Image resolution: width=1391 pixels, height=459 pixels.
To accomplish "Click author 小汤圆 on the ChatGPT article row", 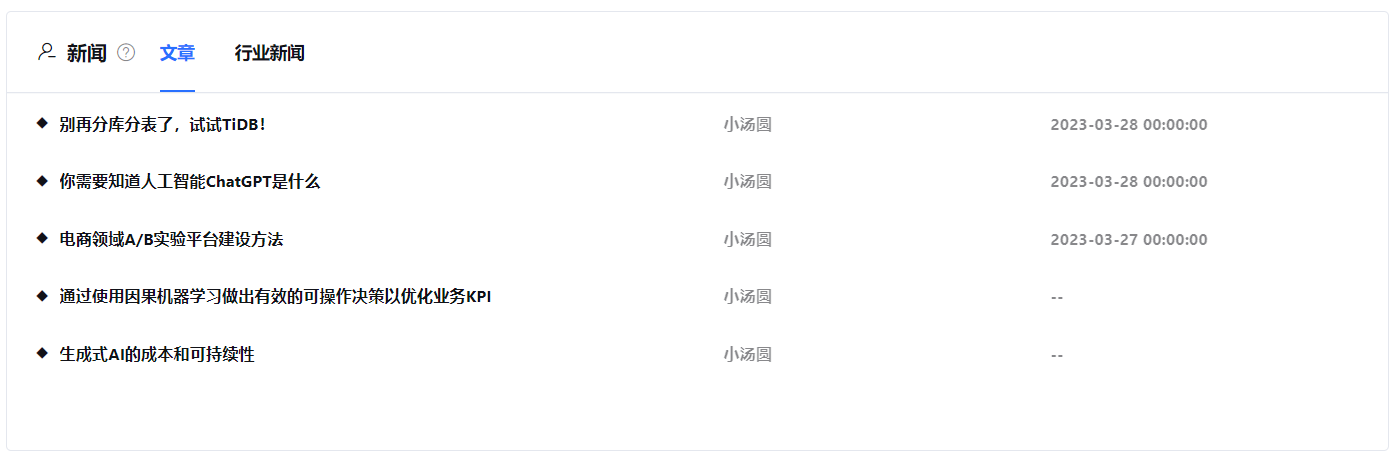I will (748, 182).
